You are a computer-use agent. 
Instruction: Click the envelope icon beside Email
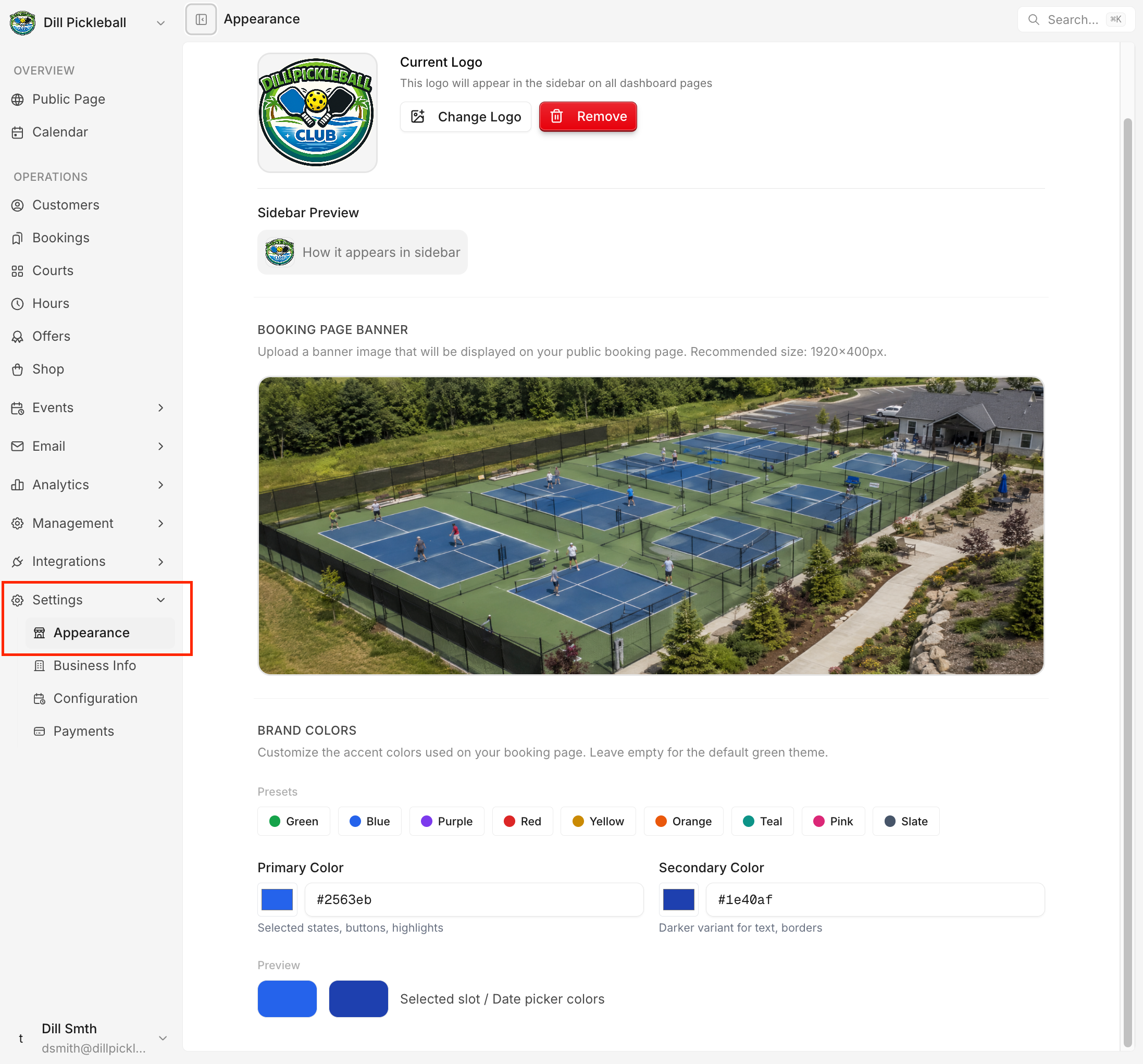[18, 447]
